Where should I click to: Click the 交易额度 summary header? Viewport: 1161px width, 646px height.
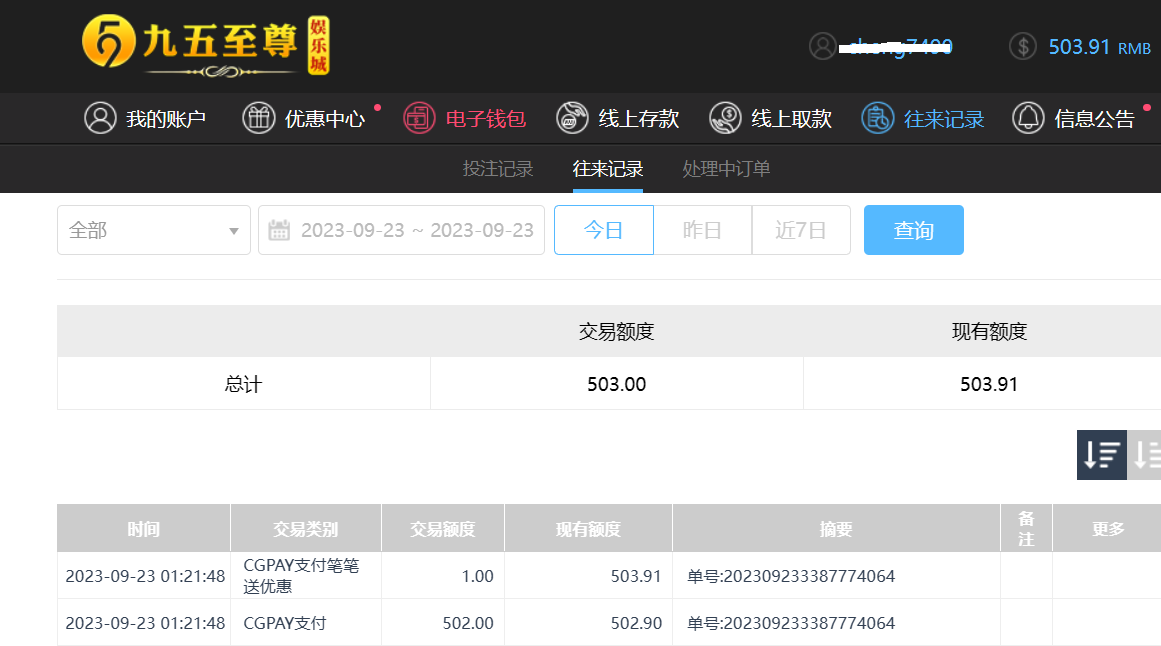tap(617, 331)
